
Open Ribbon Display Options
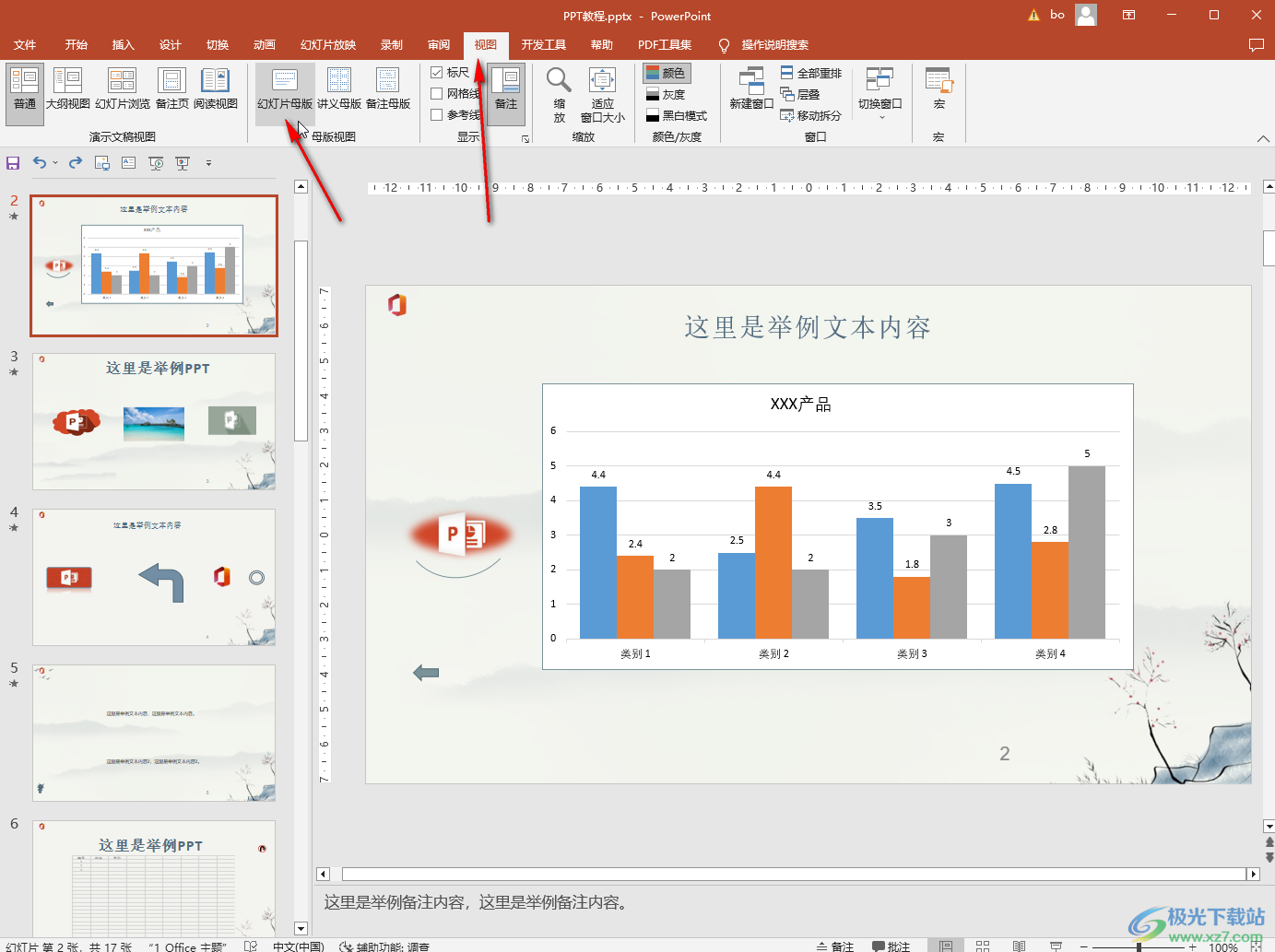click(x=1128, y=15)
